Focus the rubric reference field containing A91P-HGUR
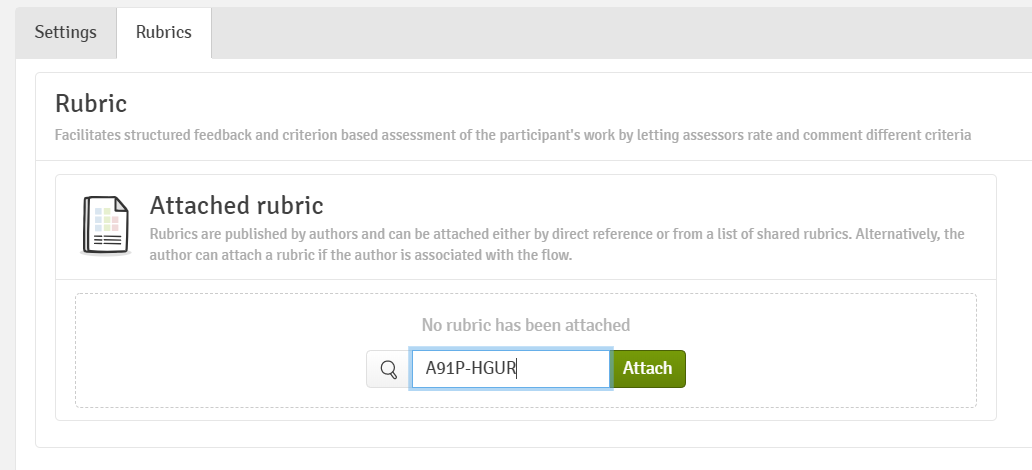1032x470 pixels. pyautogui.click(x=510, y=369)
